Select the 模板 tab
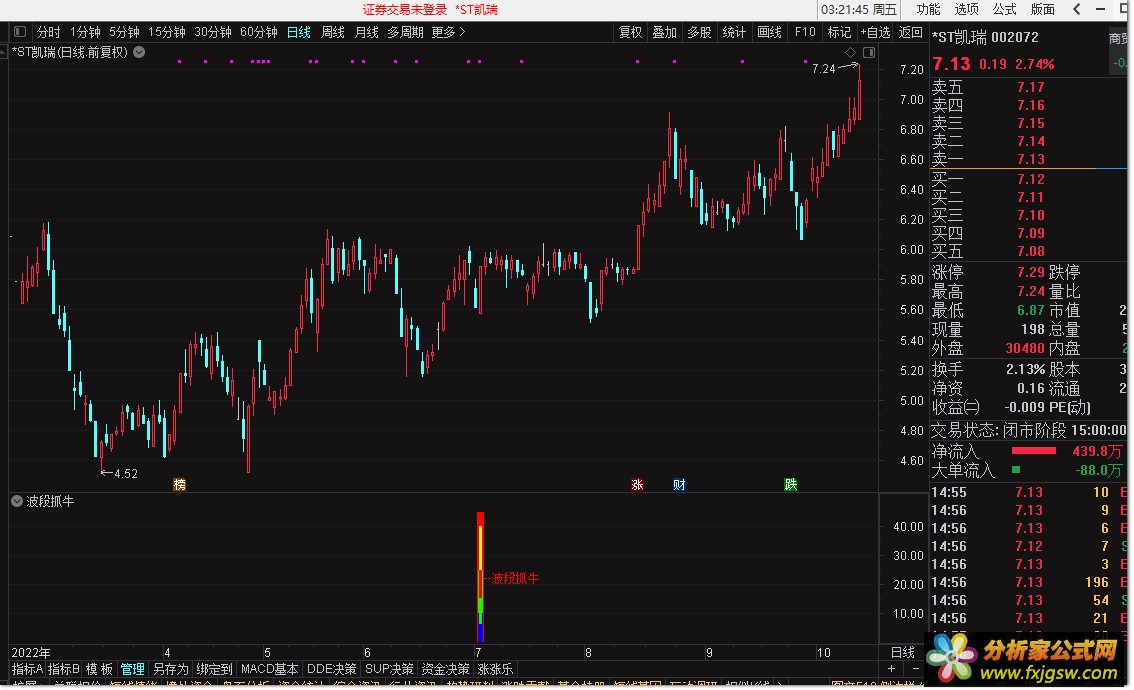The height and width of the screenshot is (690, 1134). (x=100, y=669)
